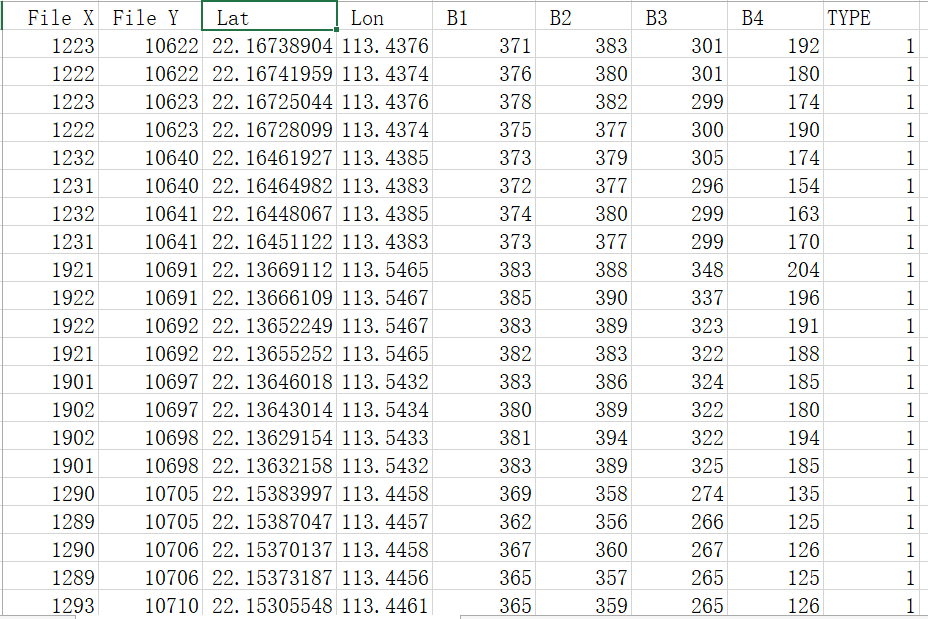Viewport: 928px width, 619px height.
Task: Select the Lat cell 22.16728099
Action: (269, 129)
